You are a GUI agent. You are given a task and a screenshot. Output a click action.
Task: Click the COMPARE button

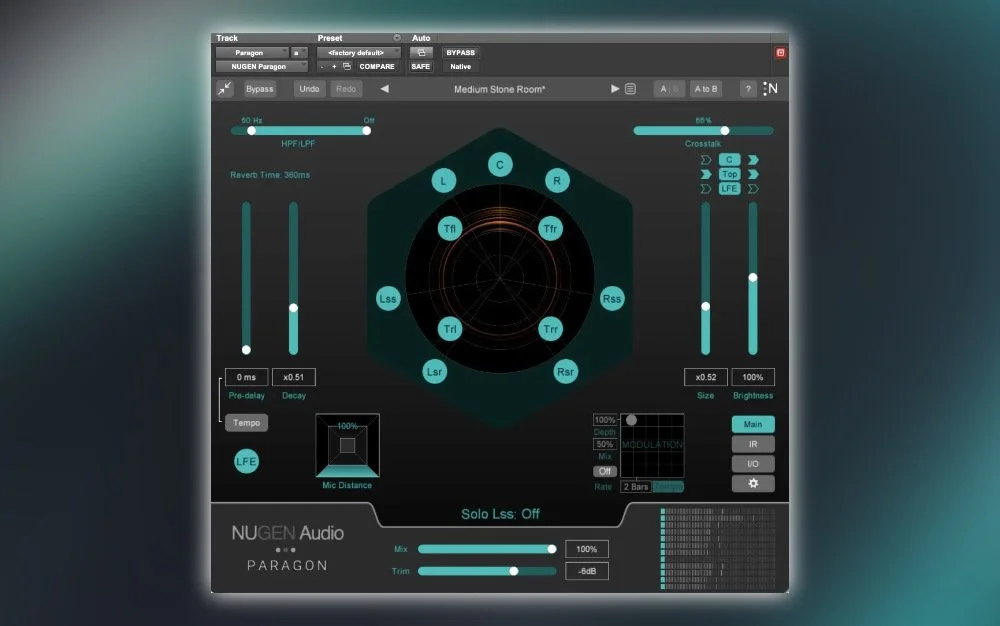click(x=377, y=66)
